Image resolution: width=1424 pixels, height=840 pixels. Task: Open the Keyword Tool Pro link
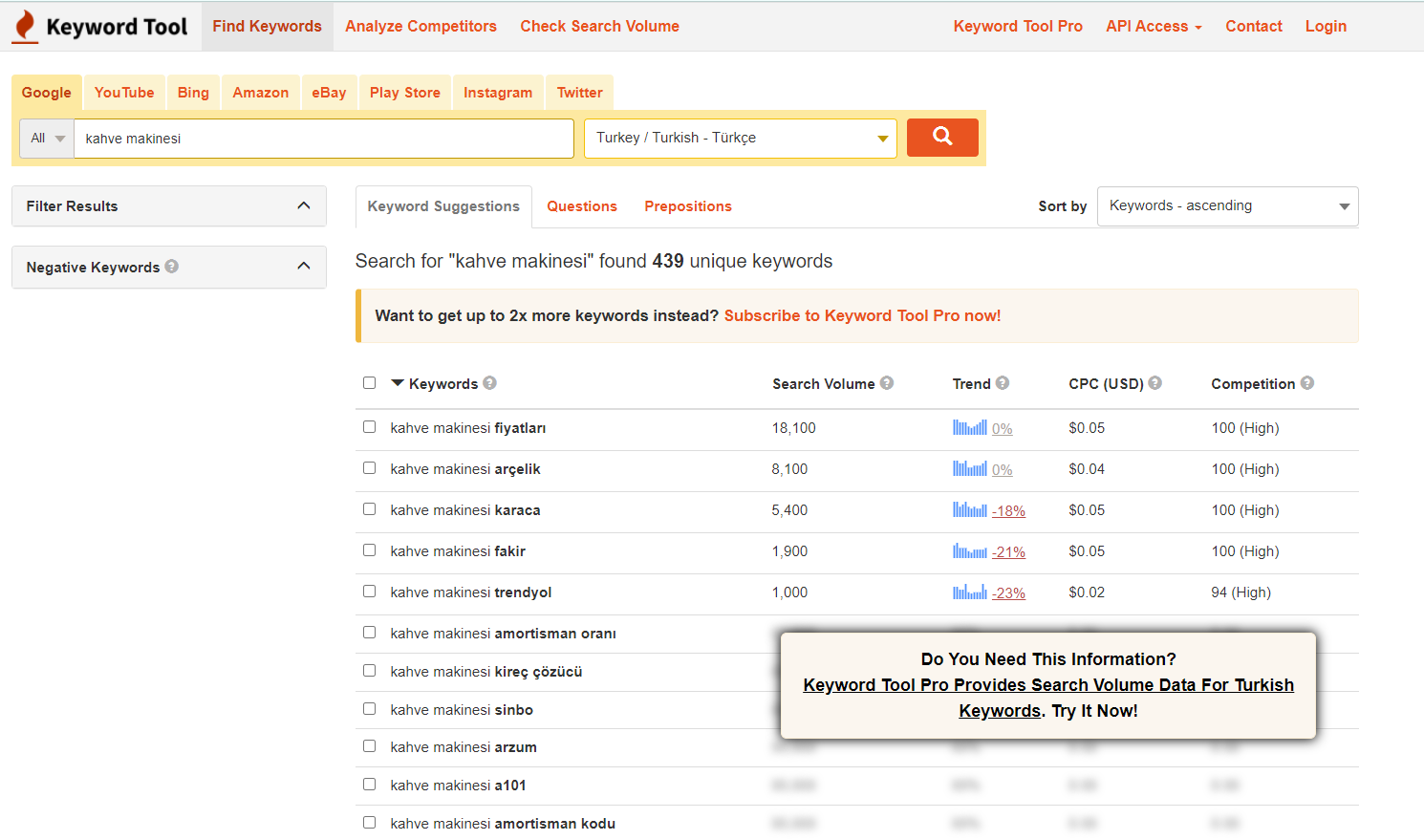coord(1018,26)
